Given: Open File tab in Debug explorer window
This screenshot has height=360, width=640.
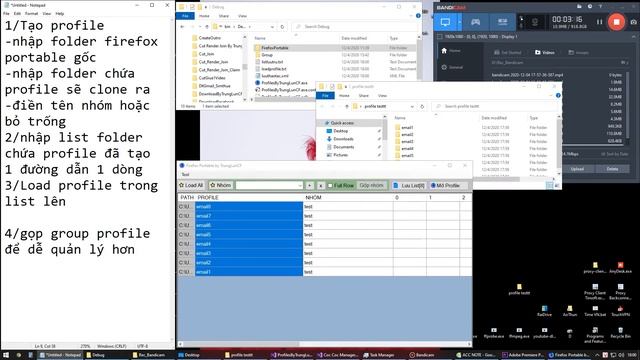Looking at the screenshot, I should tap(185, 16).
